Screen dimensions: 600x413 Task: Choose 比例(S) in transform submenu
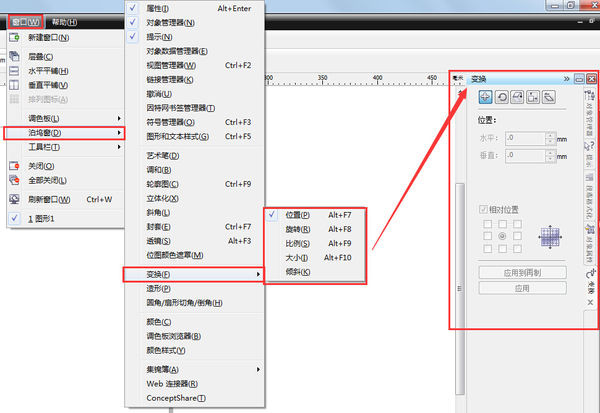pyautogui.click(x=315, y=243)
